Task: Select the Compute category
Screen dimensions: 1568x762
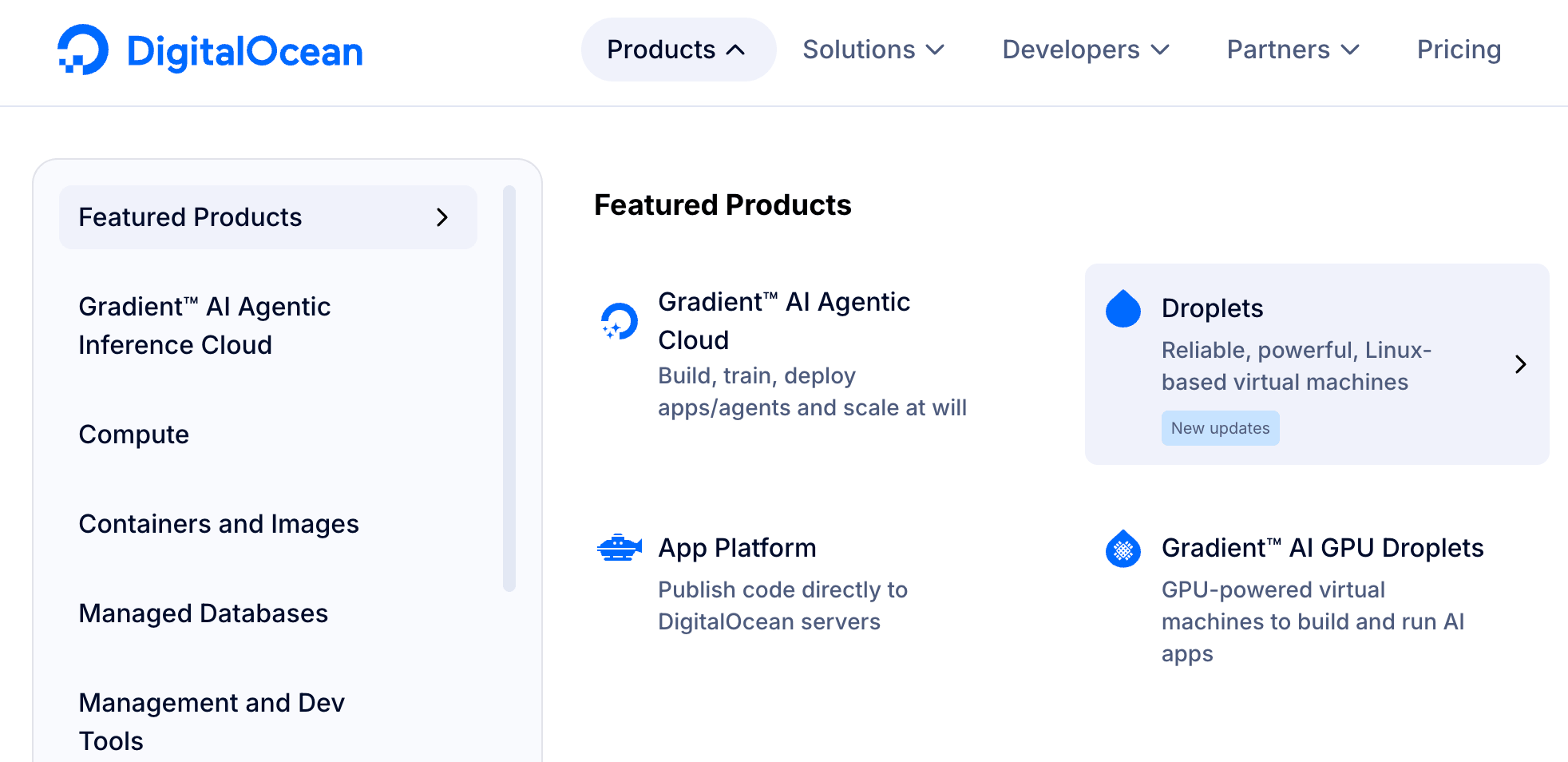Action: coord(134,435)
